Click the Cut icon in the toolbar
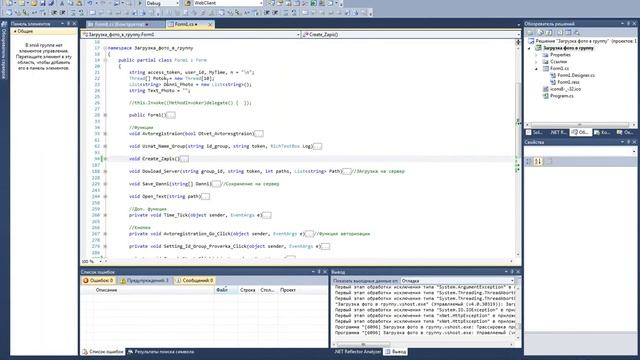Viewport: 640px width, 360px height. [x=62, y=3]
